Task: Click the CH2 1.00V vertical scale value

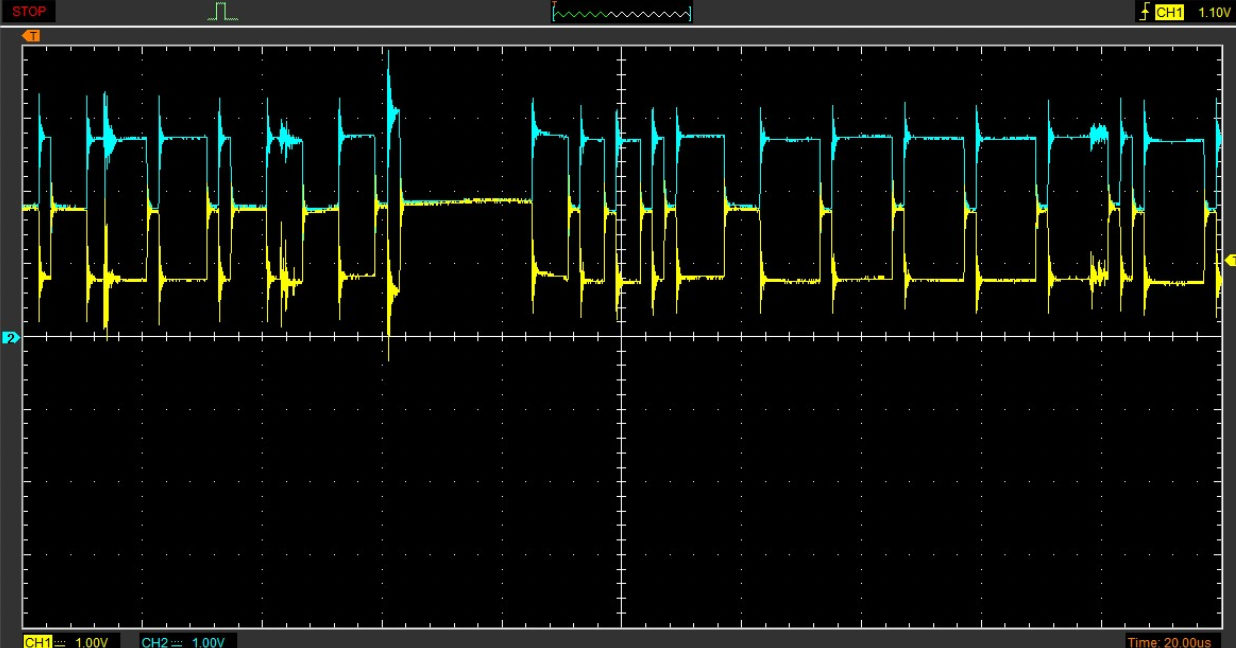Action: [209, 642]
